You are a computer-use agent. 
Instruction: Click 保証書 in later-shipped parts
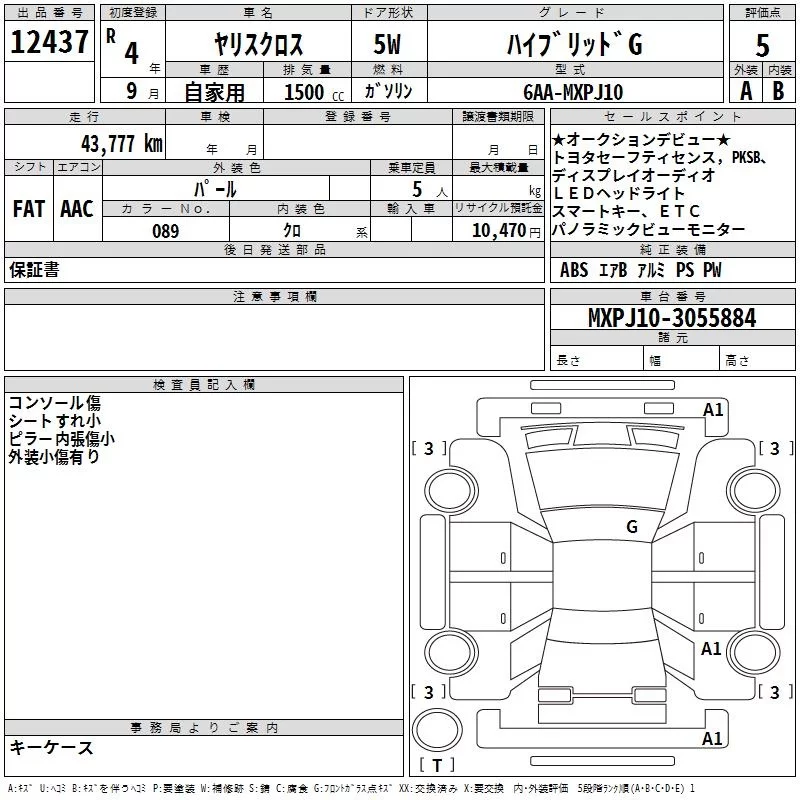(x=34, y=269)
